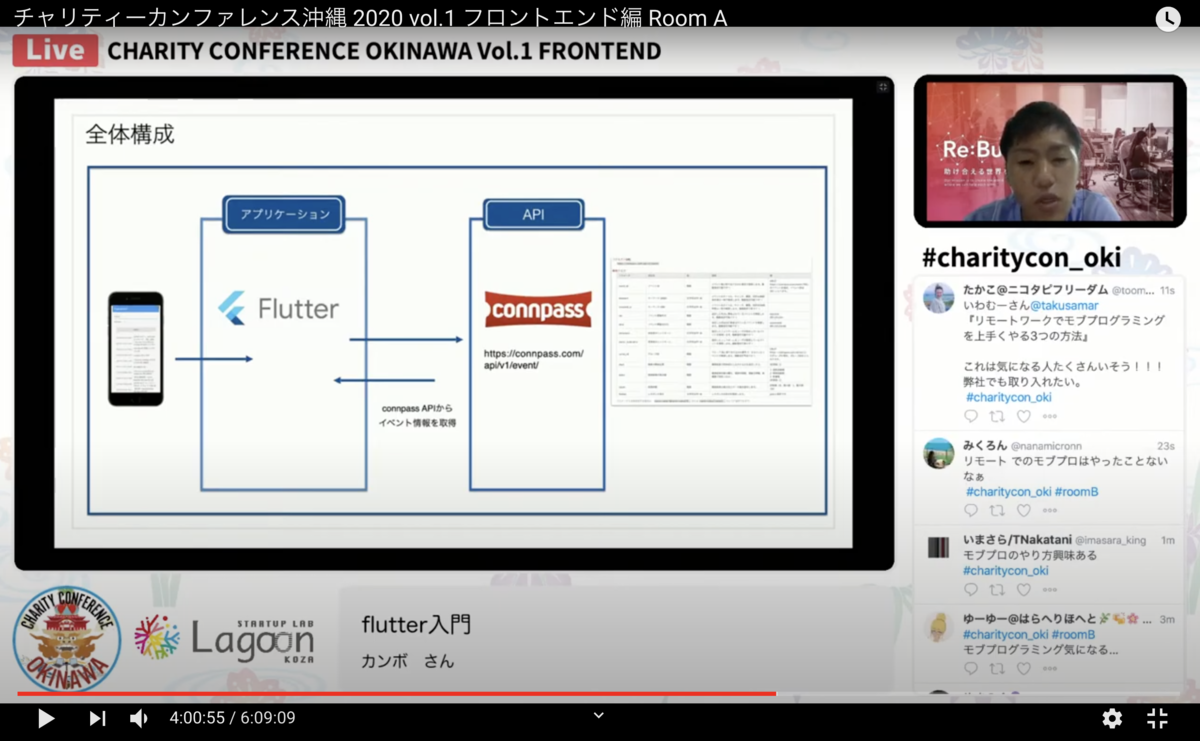Click the API label box
Viewport: 1200px width, 741px height.
pyautogui.click(x=533, y=214)
